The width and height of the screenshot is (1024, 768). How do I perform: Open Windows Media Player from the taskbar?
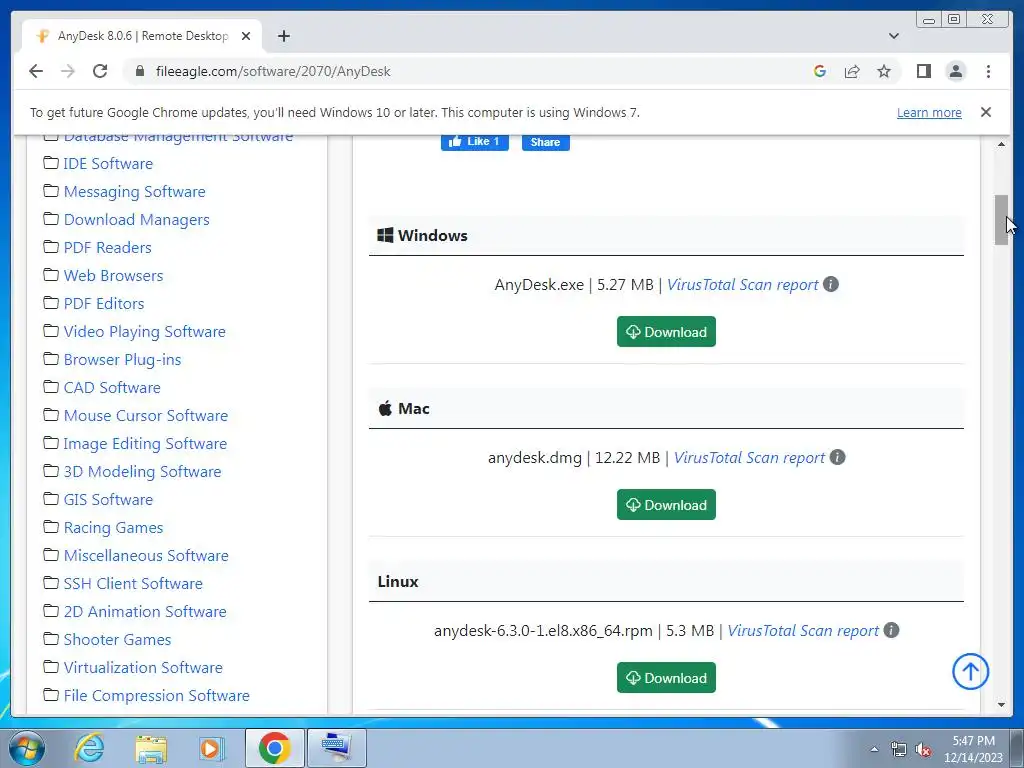212,748
